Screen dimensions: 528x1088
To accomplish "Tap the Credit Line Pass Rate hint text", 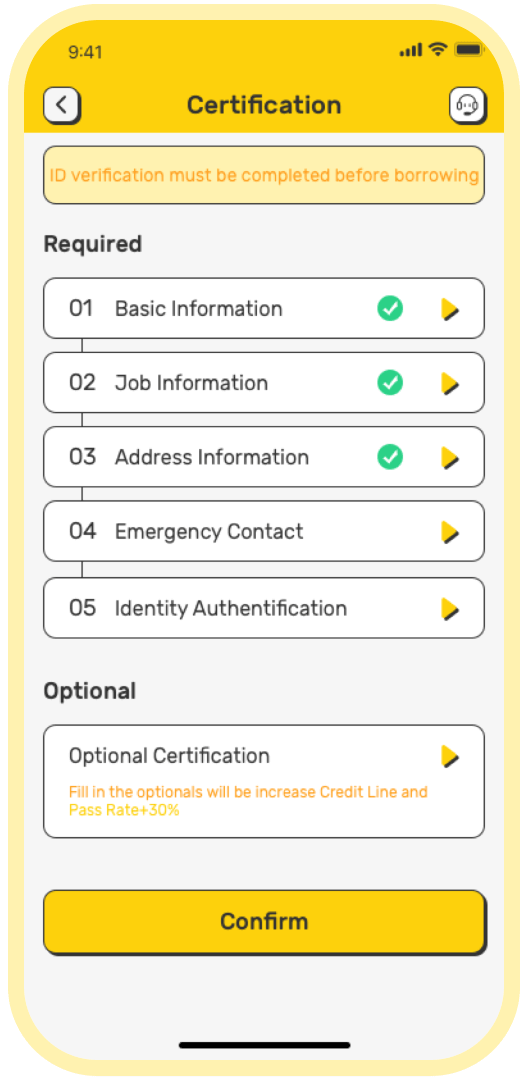I will [248, 801].
